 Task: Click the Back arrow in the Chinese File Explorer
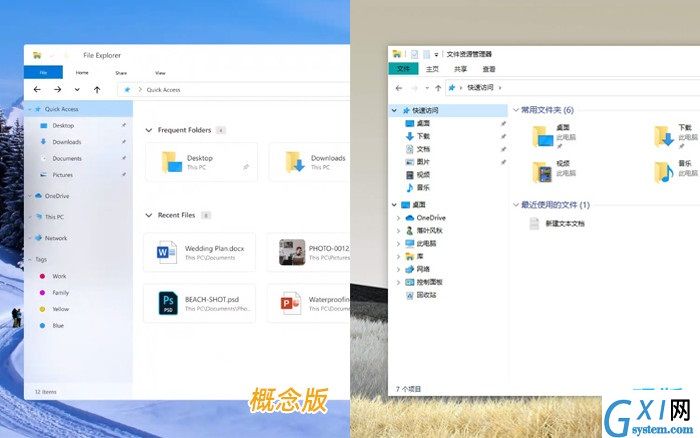pyautogui.click(x=399, y=88)
